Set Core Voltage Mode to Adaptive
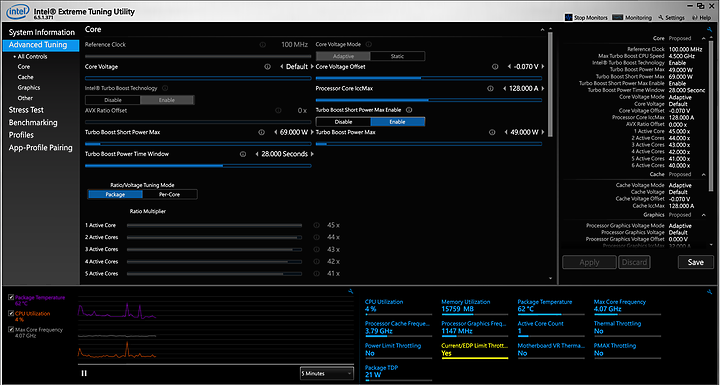 tap(343, 56)
